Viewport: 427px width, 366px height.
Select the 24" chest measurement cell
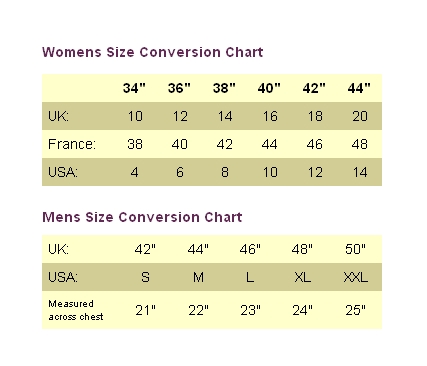pyautogui.click(x=303, y=310)
